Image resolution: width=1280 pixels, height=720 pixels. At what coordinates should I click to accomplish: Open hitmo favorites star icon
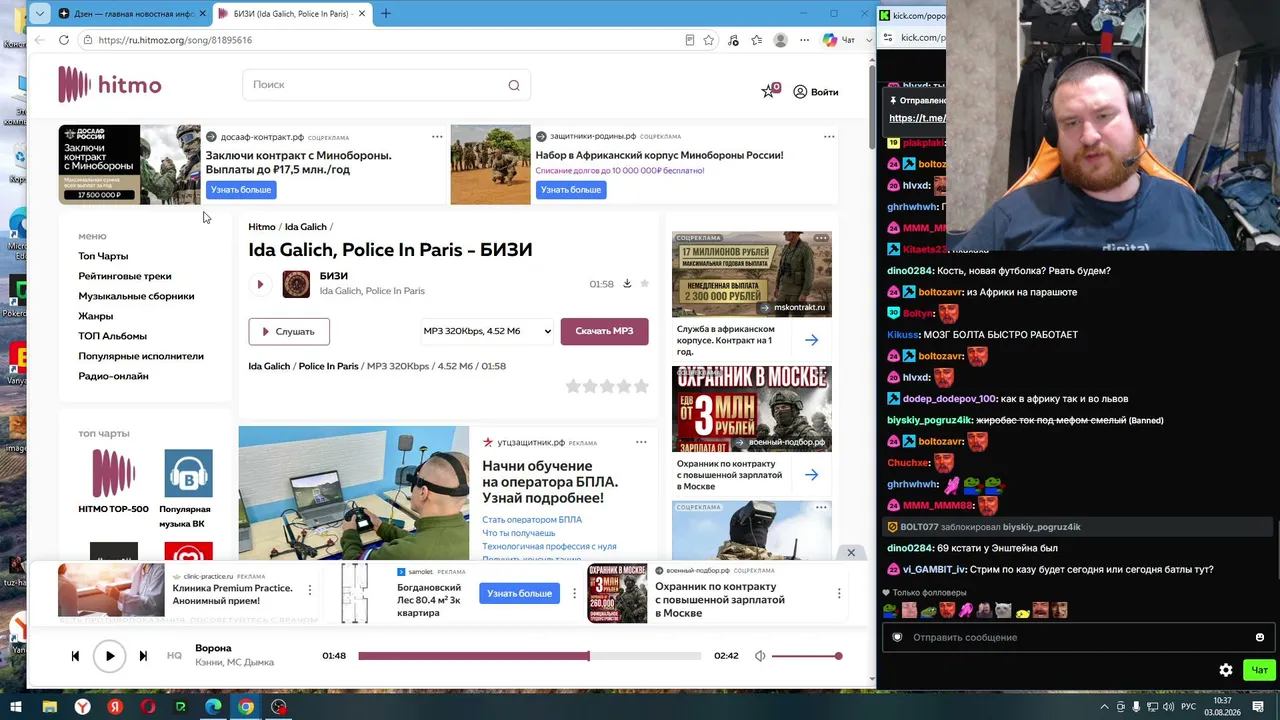769,91
